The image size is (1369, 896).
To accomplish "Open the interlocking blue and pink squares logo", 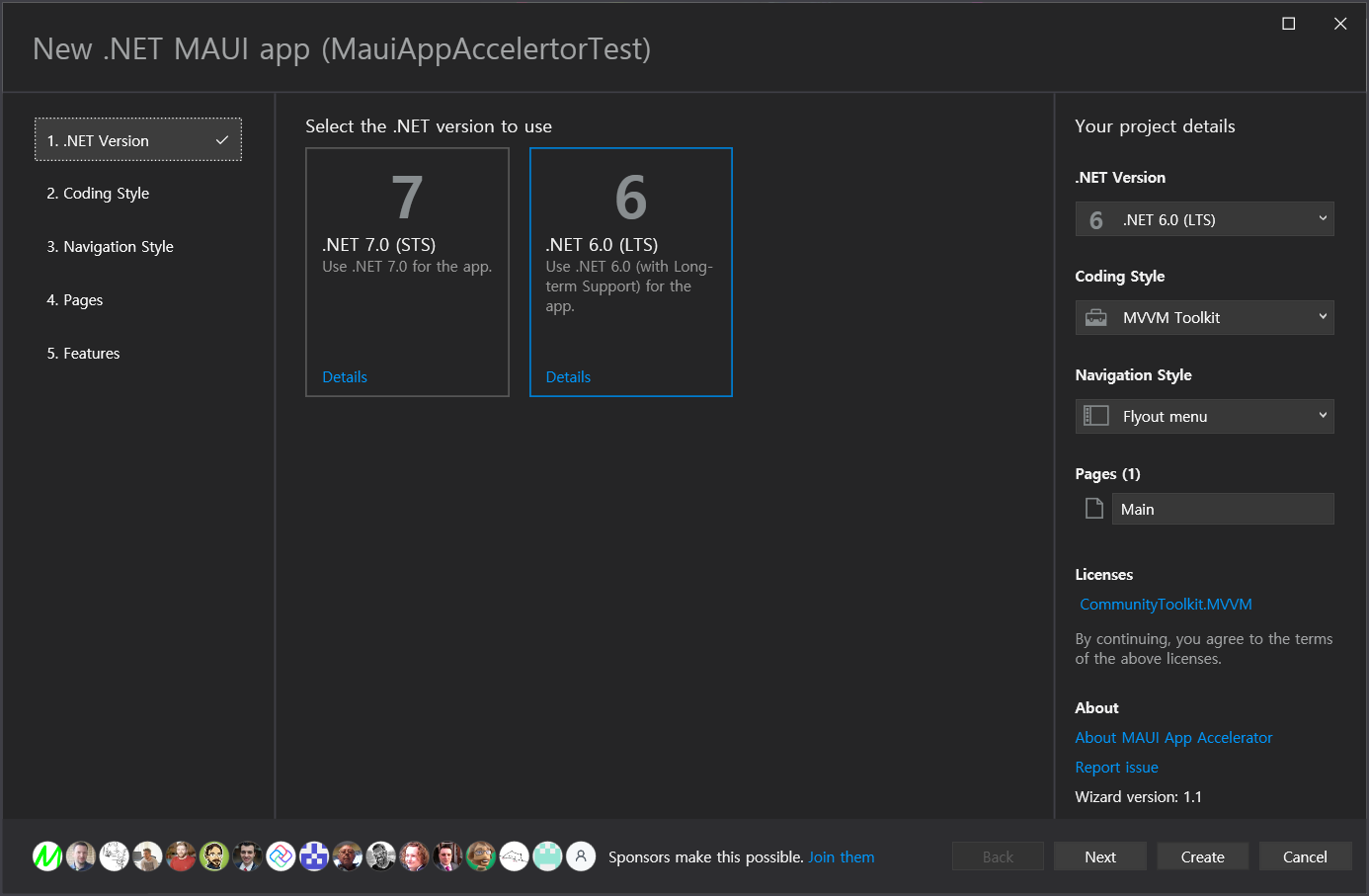I will tap(281, 856).
